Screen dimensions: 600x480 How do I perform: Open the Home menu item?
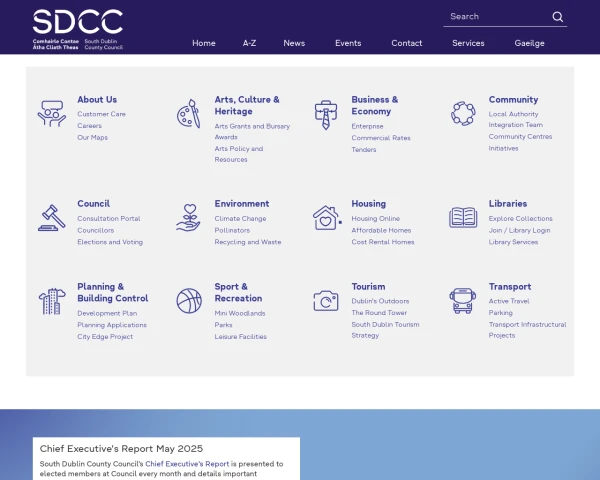click(x=204, y=43)
